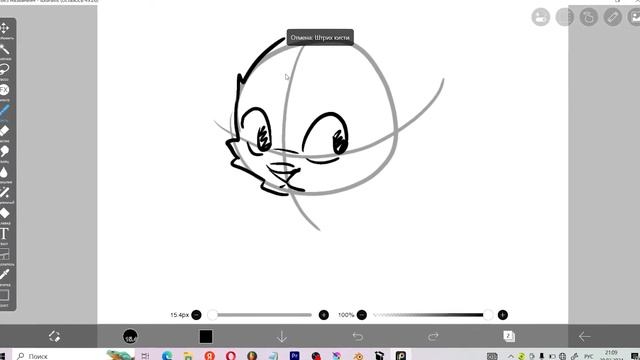Select the blue Brush tool
This screenshot has width=640, height=360.
tap(4, 110)
